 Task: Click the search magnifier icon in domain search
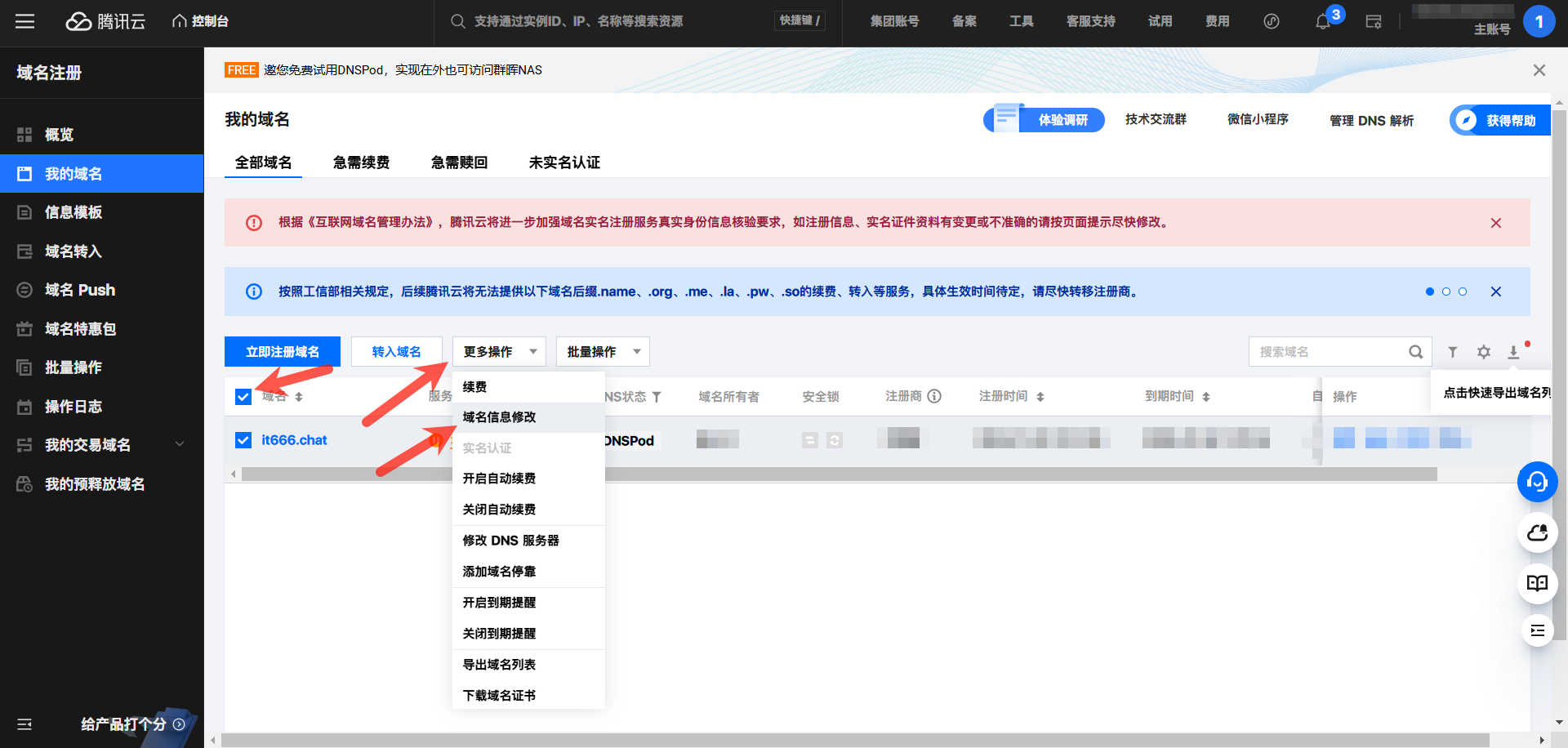pos(1416,352)
